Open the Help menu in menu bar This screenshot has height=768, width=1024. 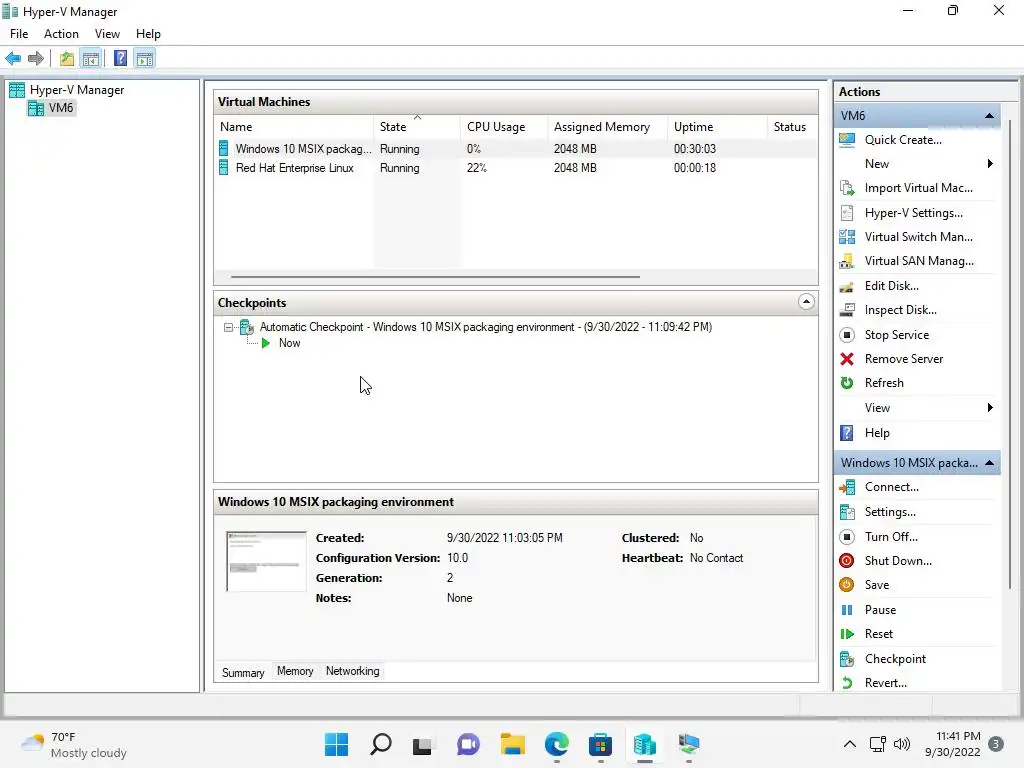pyautogui.click(x=148, y=34)
